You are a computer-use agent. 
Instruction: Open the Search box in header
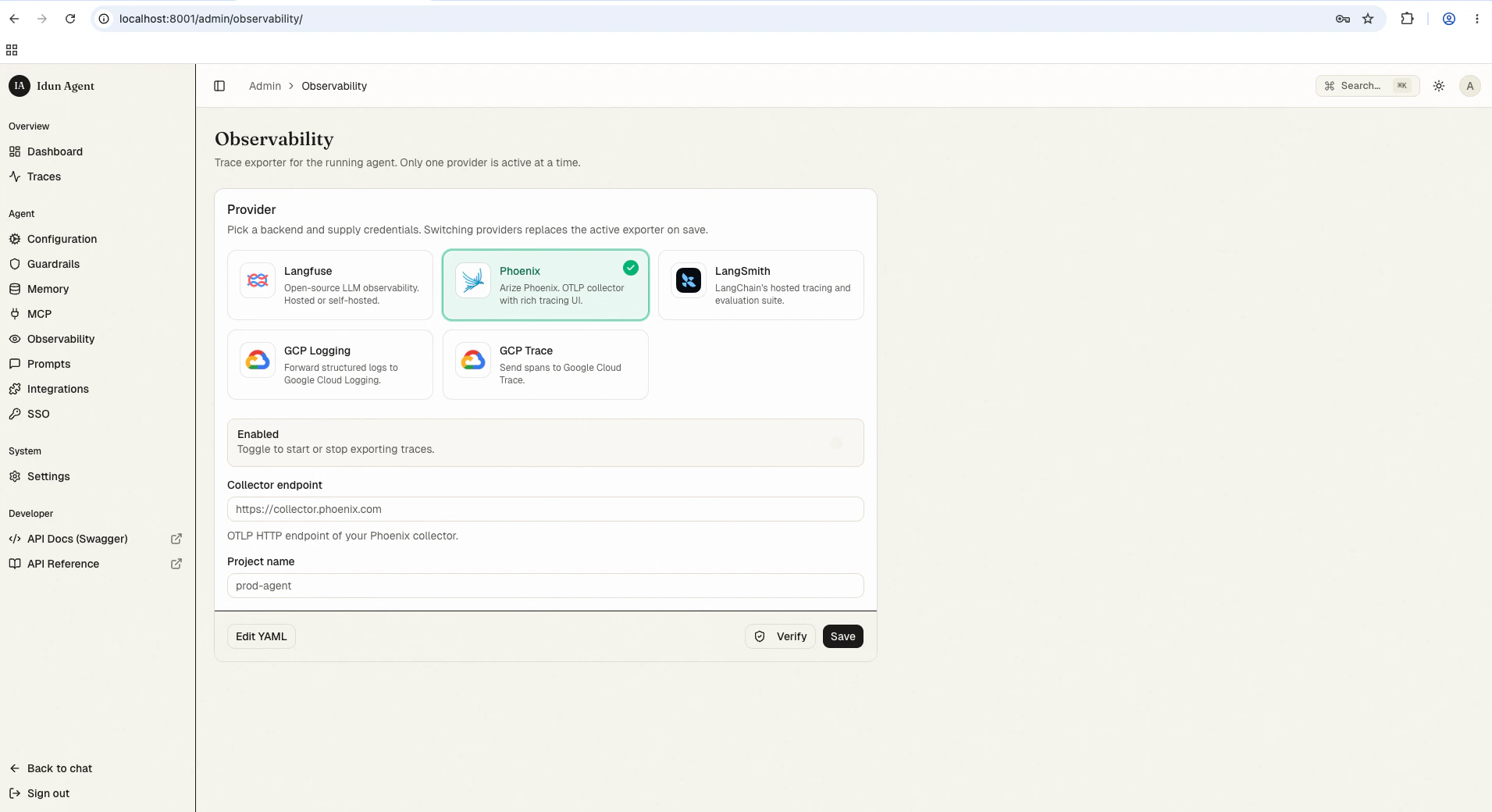(x=1368, y=86)
